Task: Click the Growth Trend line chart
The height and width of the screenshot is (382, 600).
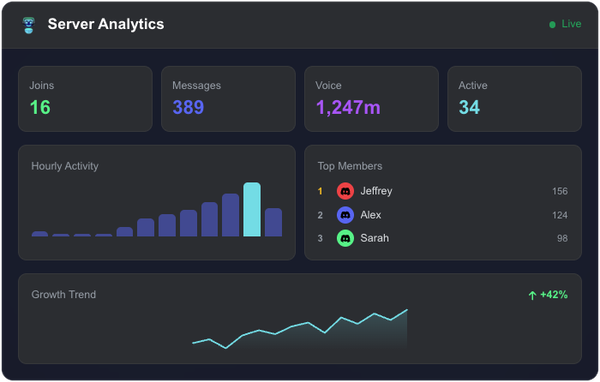Action: tap(300, 329)
